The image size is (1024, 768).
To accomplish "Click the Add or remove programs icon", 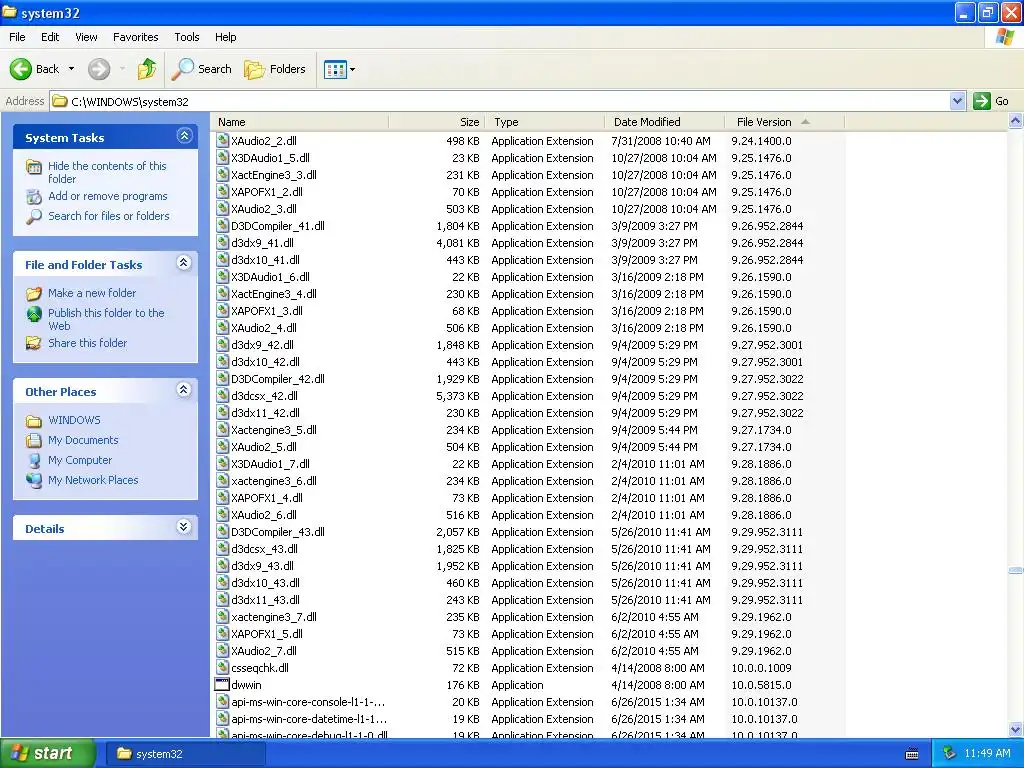I will (x=34, y=197).
